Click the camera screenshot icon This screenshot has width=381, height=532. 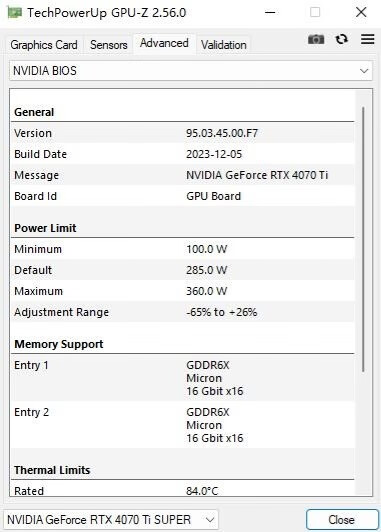(316, 39)
